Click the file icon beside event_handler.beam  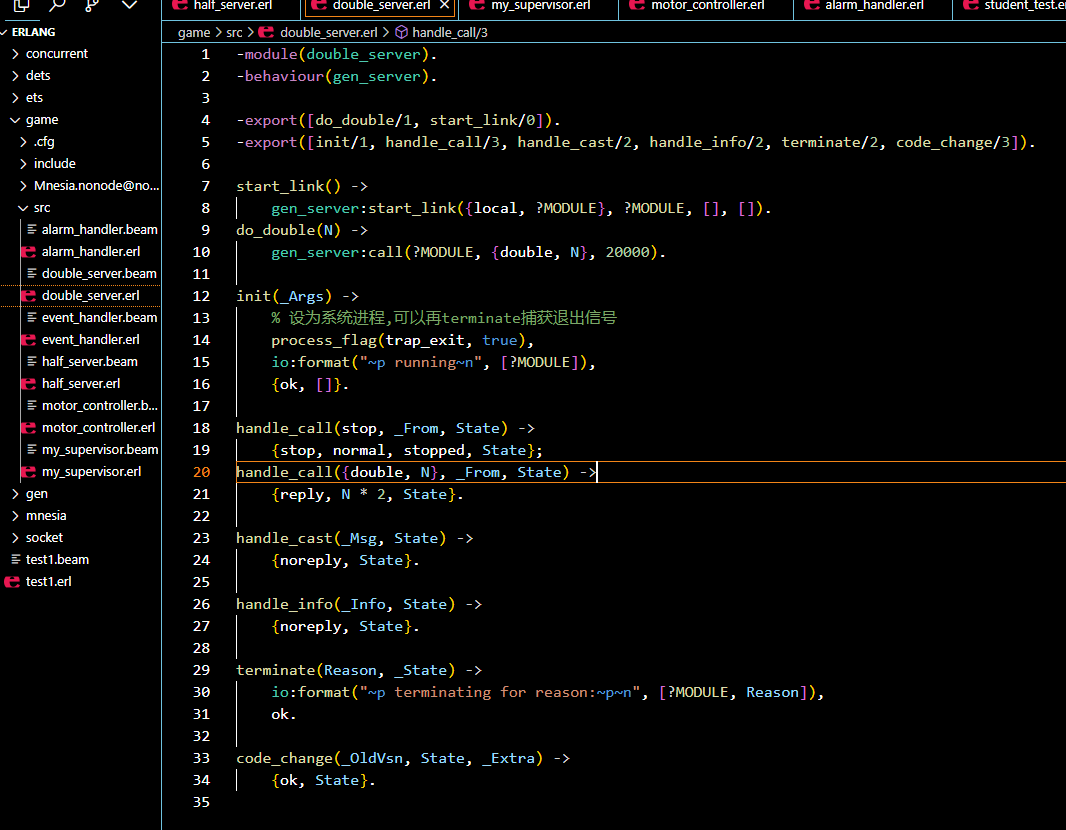(x=31, y=317)
